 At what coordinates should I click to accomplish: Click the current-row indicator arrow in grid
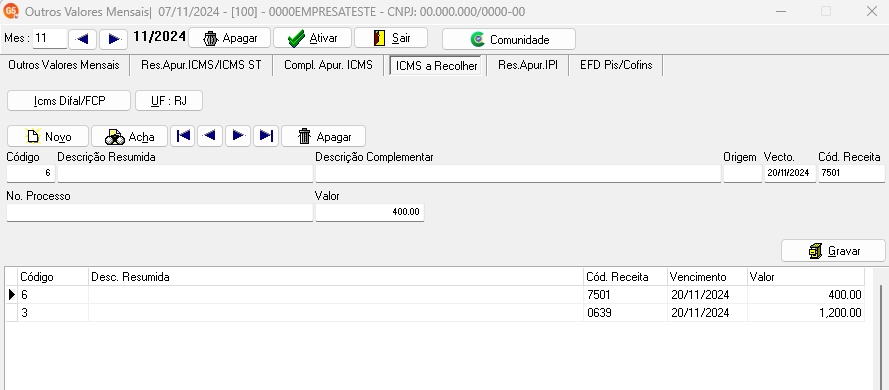[x=12, y=295]
